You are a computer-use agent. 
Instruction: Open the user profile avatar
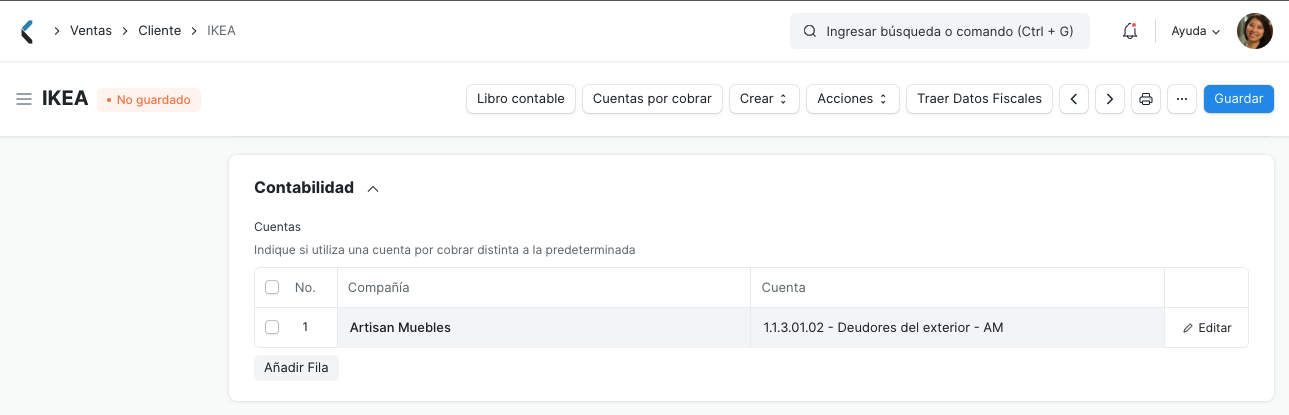[1255, 31]
